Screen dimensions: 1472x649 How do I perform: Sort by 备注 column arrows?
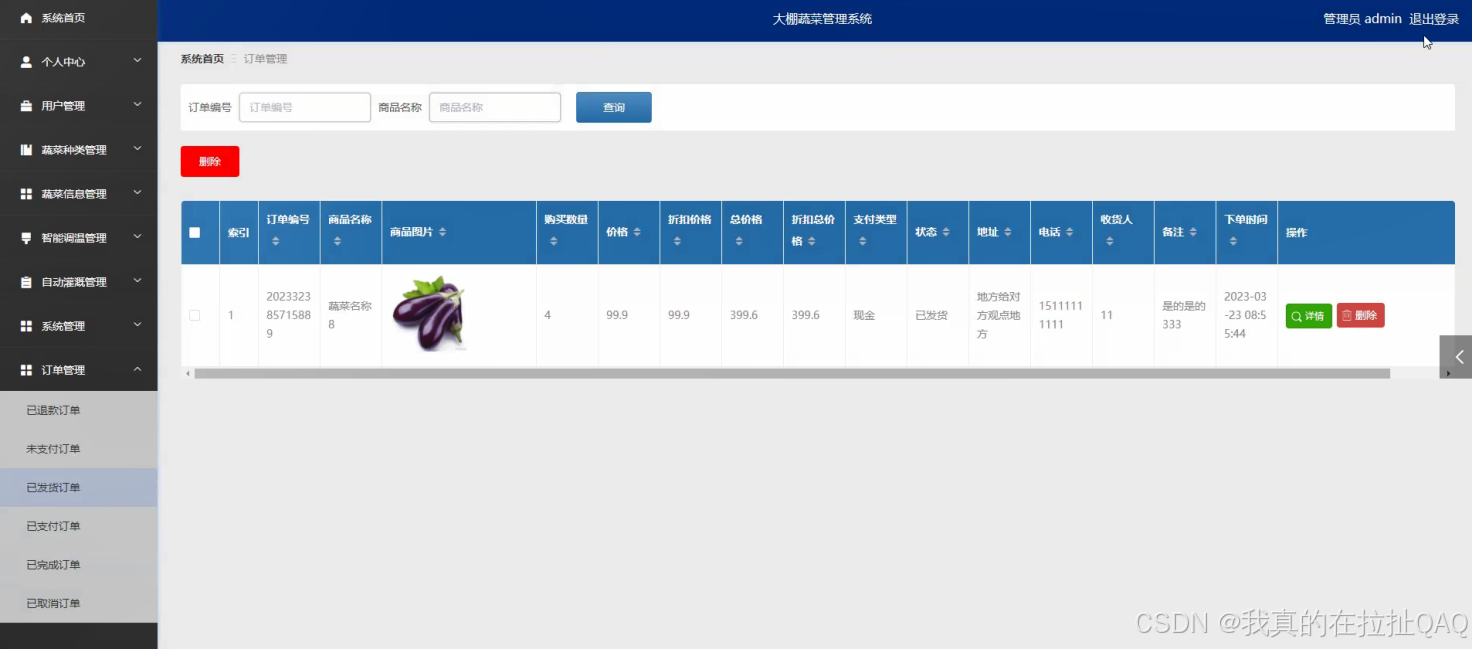1193,232
